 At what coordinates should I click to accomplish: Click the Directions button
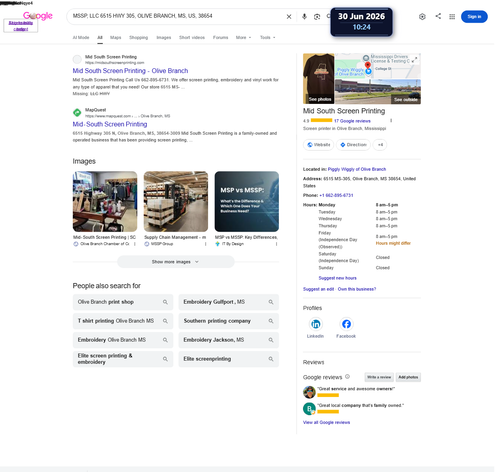tap(353, 145)
